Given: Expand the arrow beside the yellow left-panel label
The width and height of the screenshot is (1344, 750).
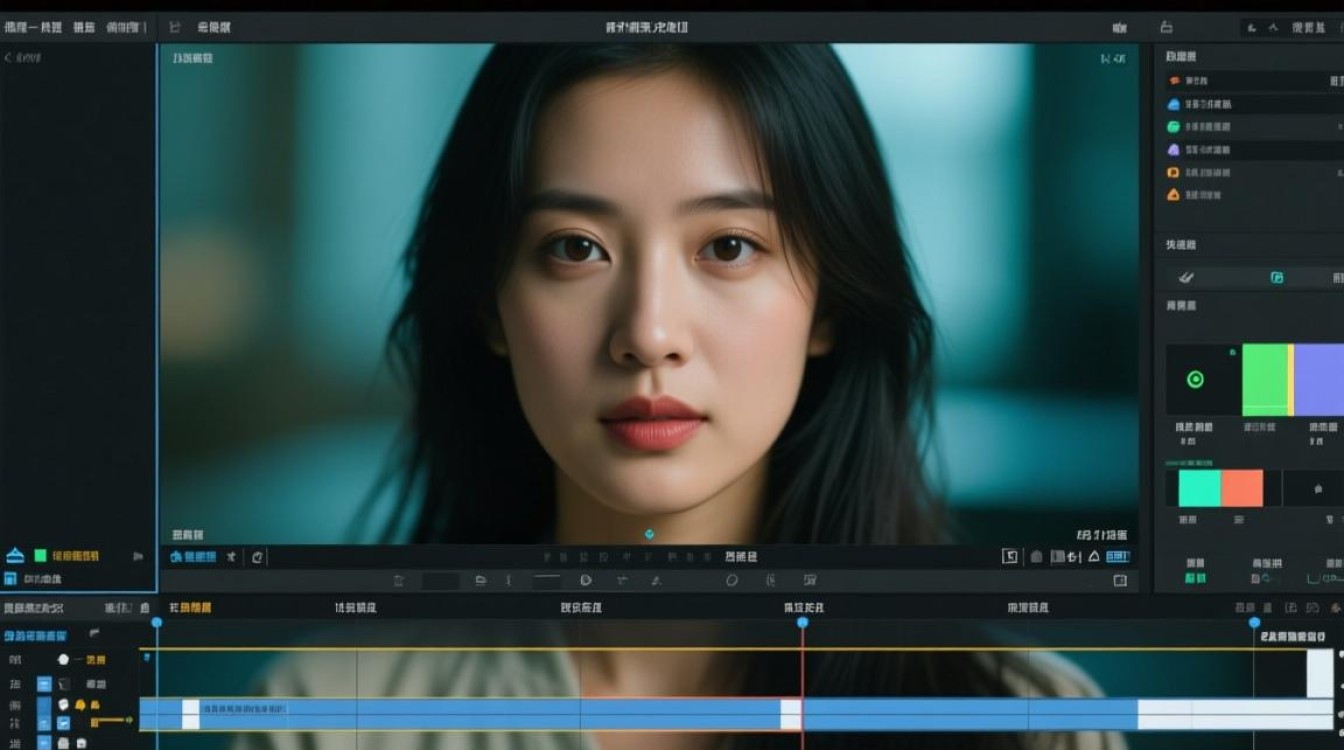Looking at the screenshot, I should 138,556.
